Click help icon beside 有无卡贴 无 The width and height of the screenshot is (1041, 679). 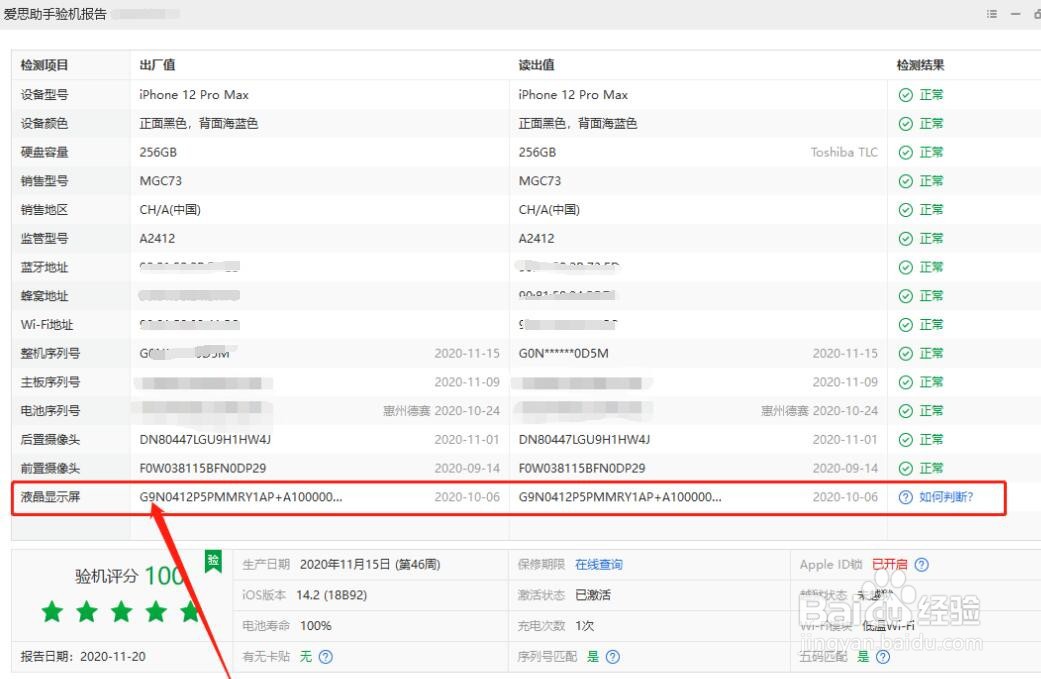pos(325,656)
